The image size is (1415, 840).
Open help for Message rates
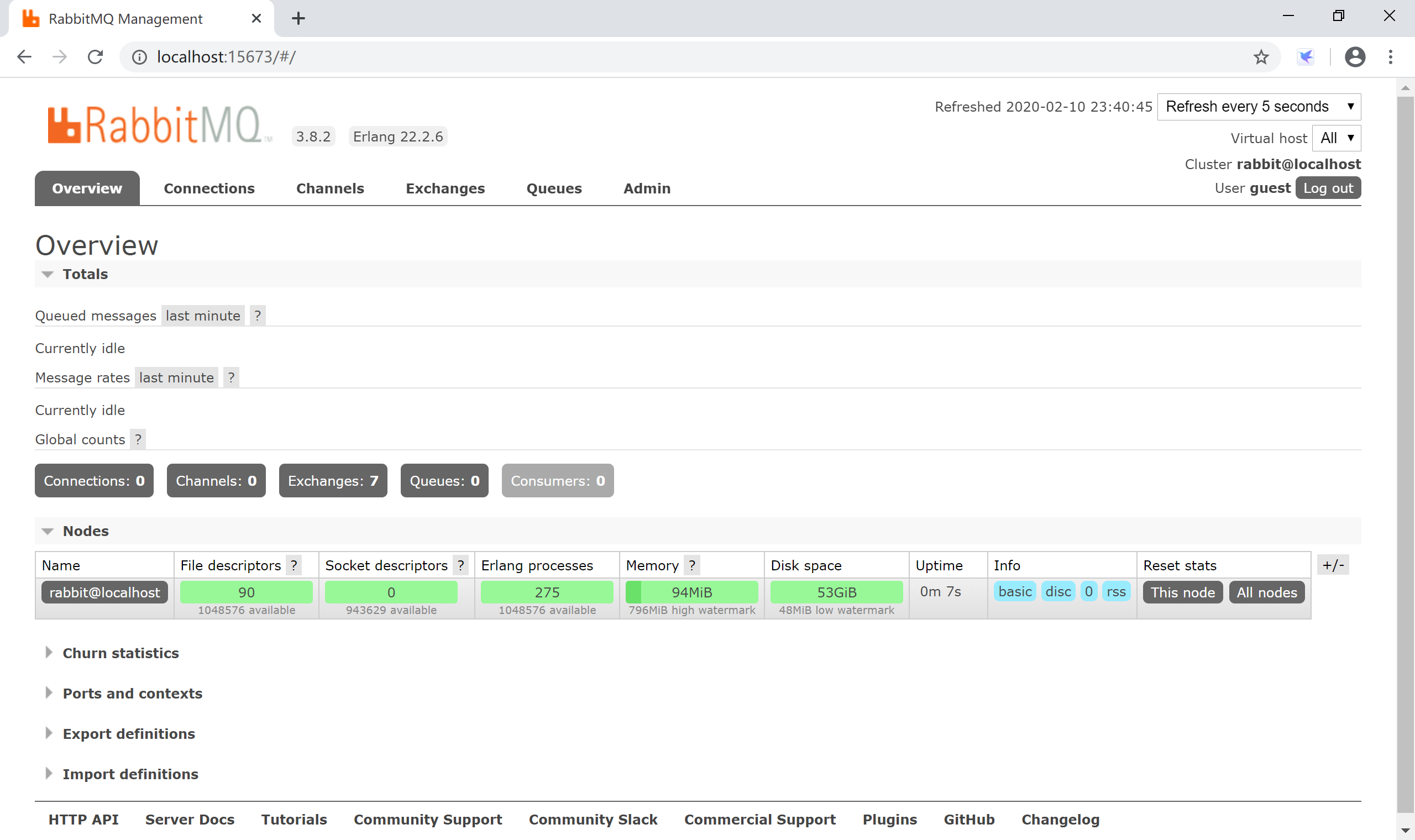[x=231, y=377]
